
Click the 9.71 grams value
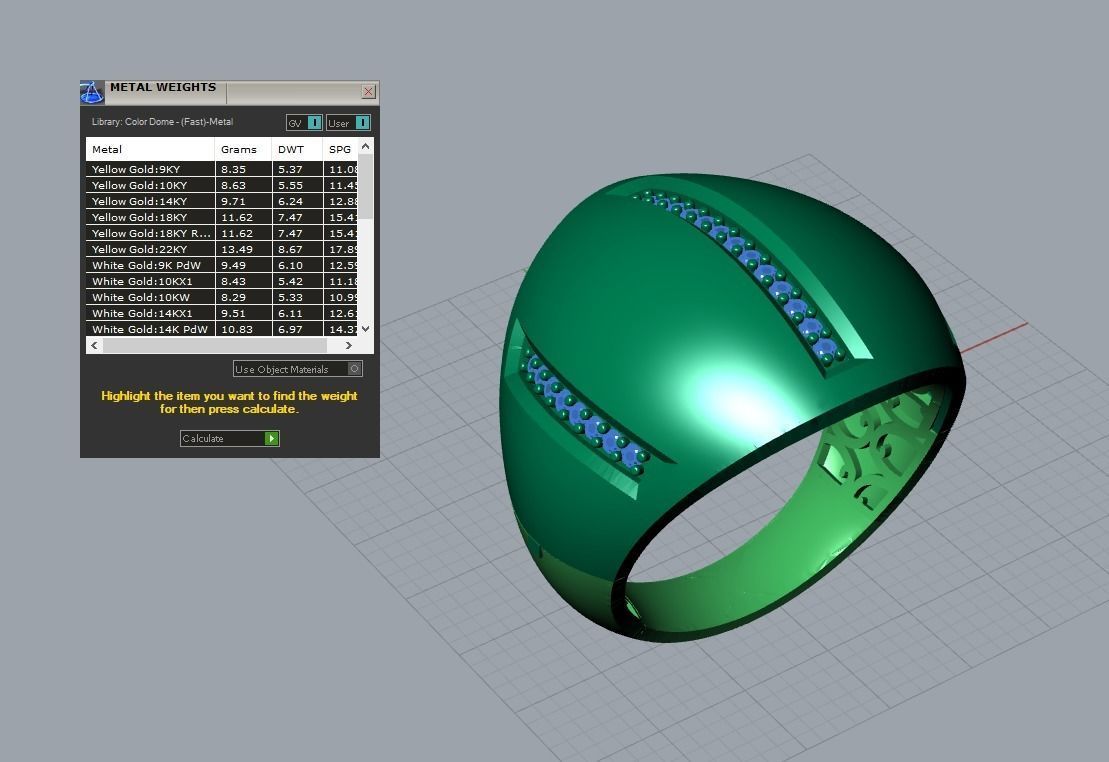click(233, 202)
